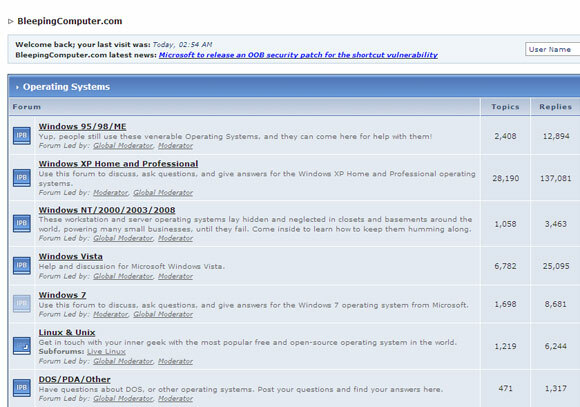The image size is (580, 407).
Task: Click the topic count 1,219
Action: [x=505, y=346]
